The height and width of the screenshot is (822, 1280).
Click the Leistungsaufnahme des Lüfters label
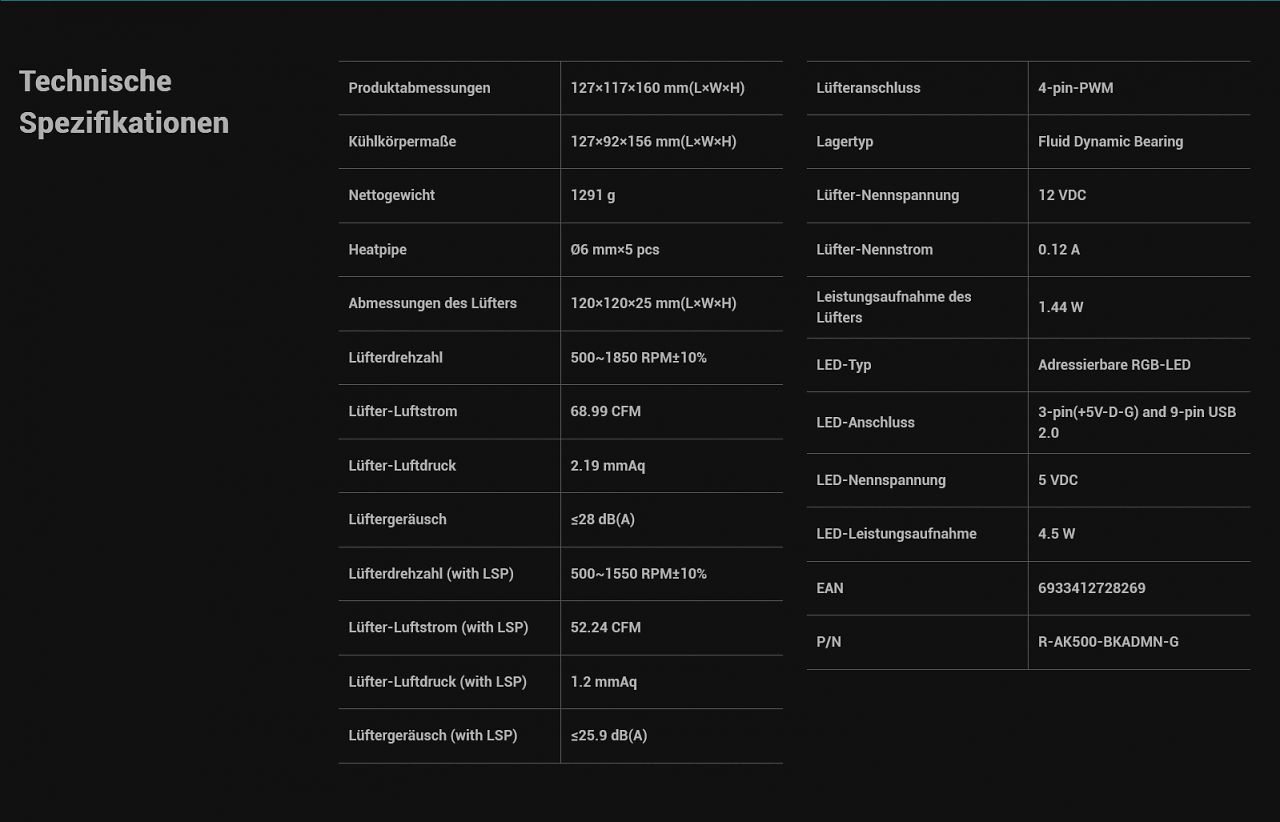[x=894, y=307]
